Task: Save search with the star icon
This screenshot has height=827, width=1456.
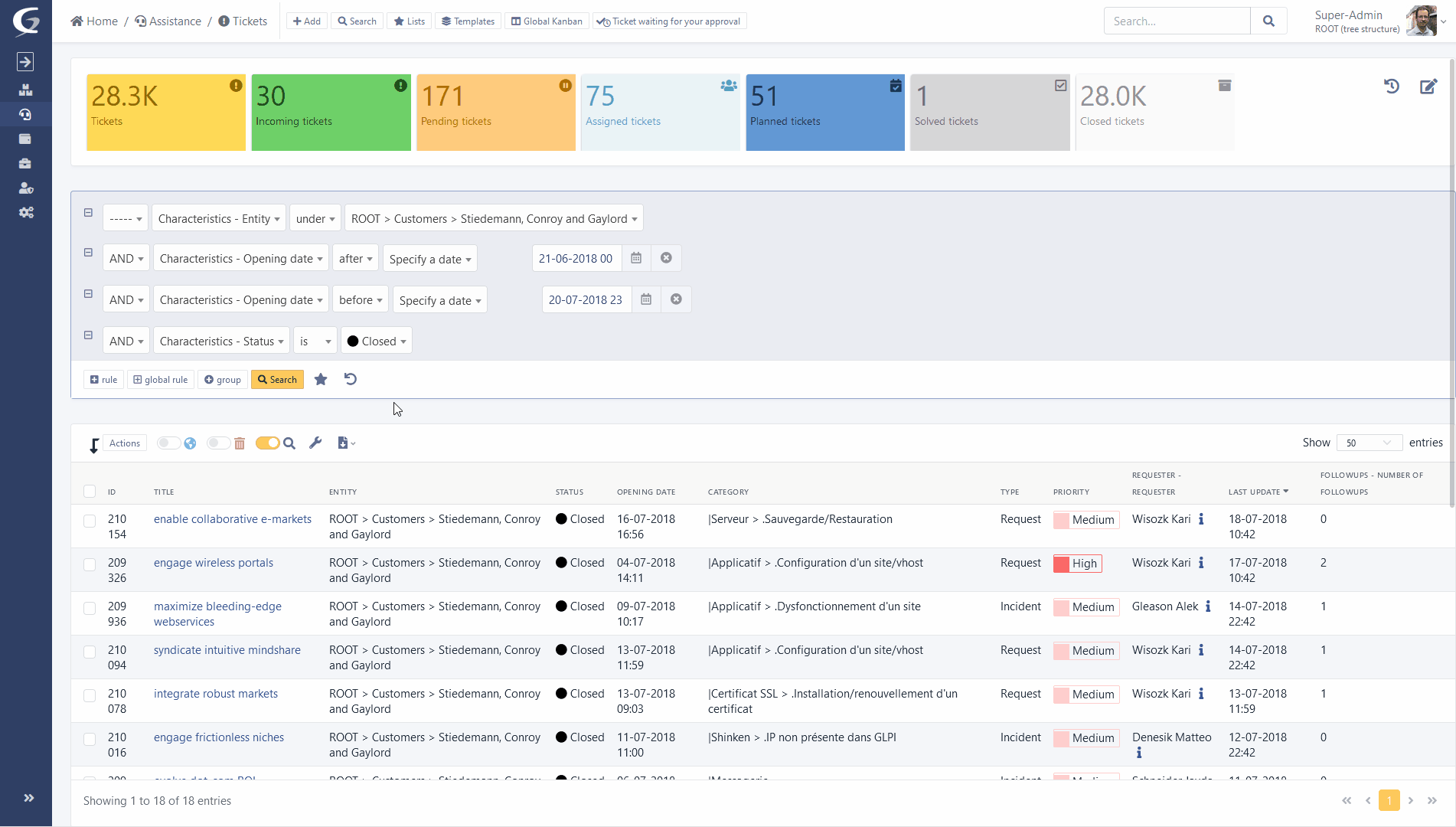Action: (321, 379)
